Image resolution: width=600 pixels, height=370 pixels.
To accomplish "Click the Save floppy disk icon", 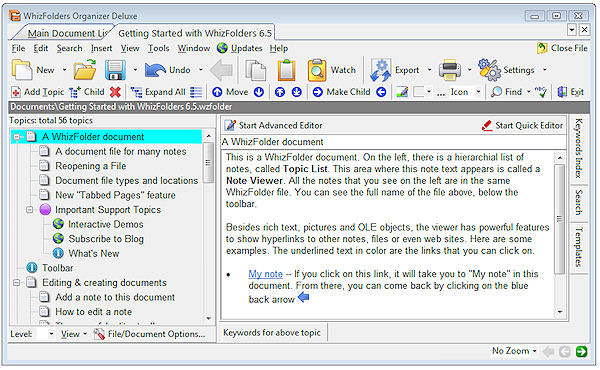I will tap(116, 70).
